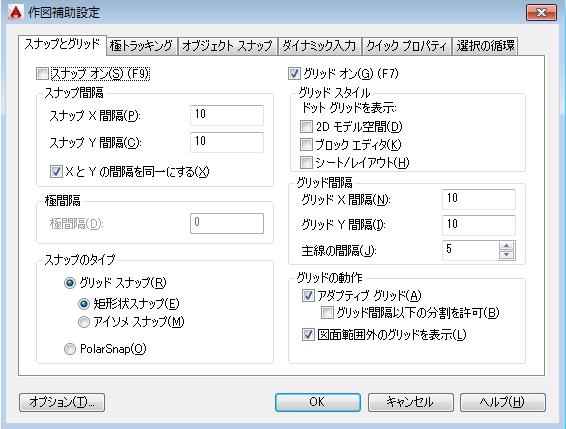Click the AutoCAD logo icon in title bar
This screenshot has height=429, width=566.
click(16, 12)
